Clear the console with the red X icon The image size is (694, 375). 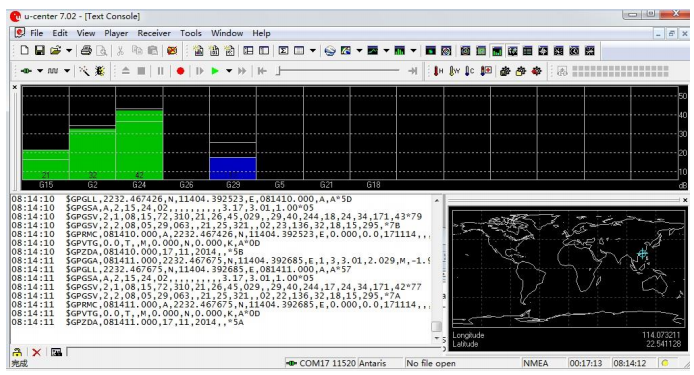coord(37,352)
